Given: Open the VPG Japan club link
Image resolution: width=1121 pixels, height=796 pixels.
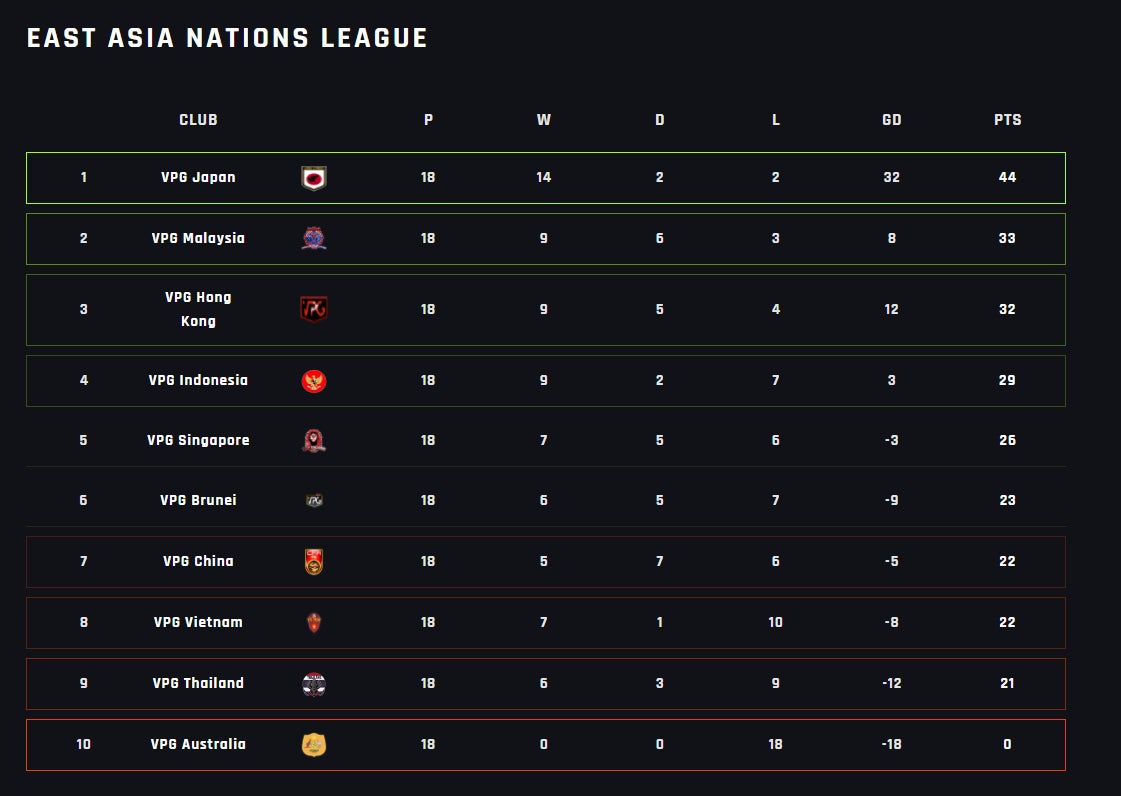Looking at the screenshot, I should [198, 178].
